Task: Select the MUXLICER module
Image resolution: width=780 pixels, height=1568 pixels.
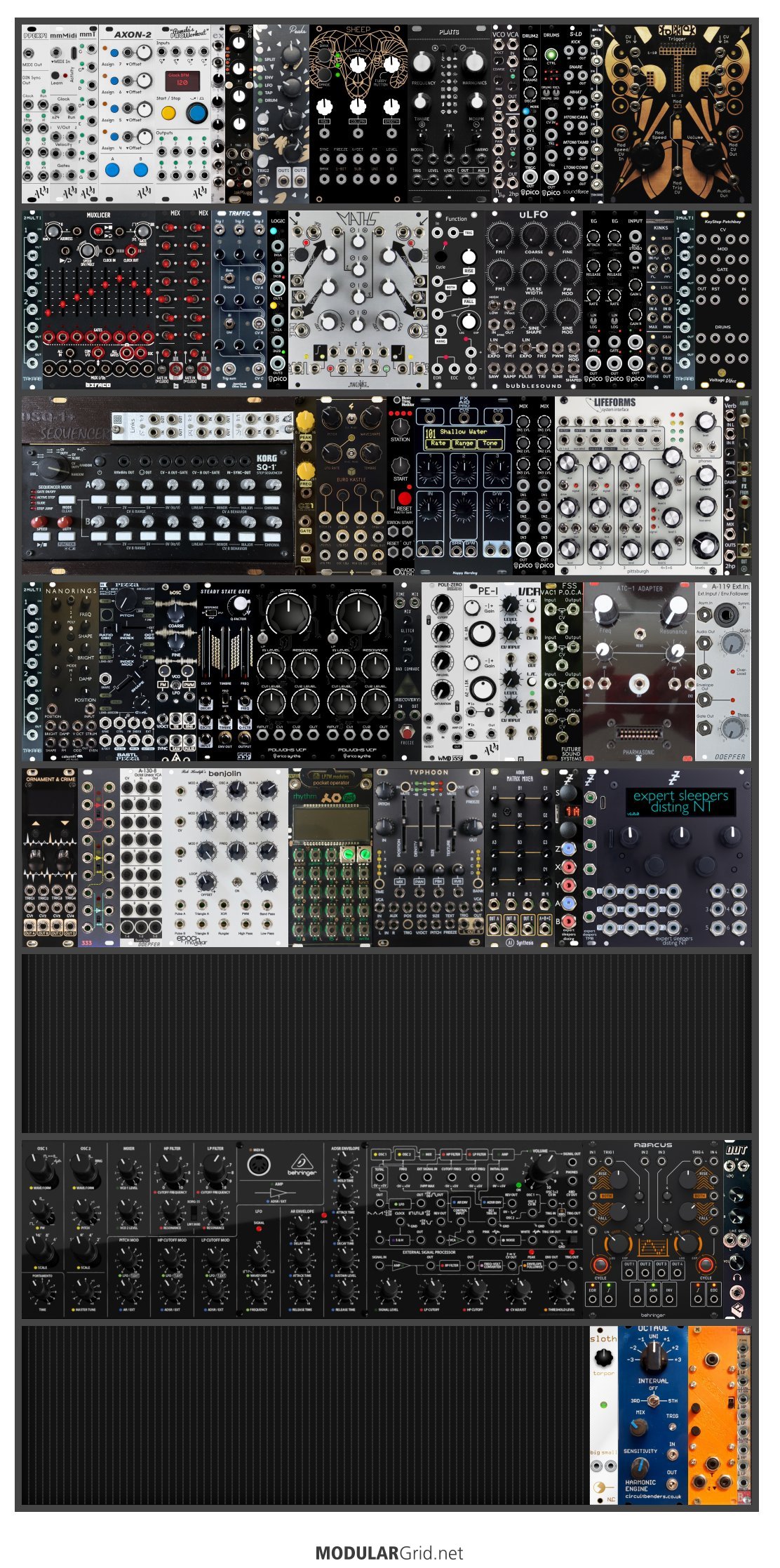Action: pos(98,300)
